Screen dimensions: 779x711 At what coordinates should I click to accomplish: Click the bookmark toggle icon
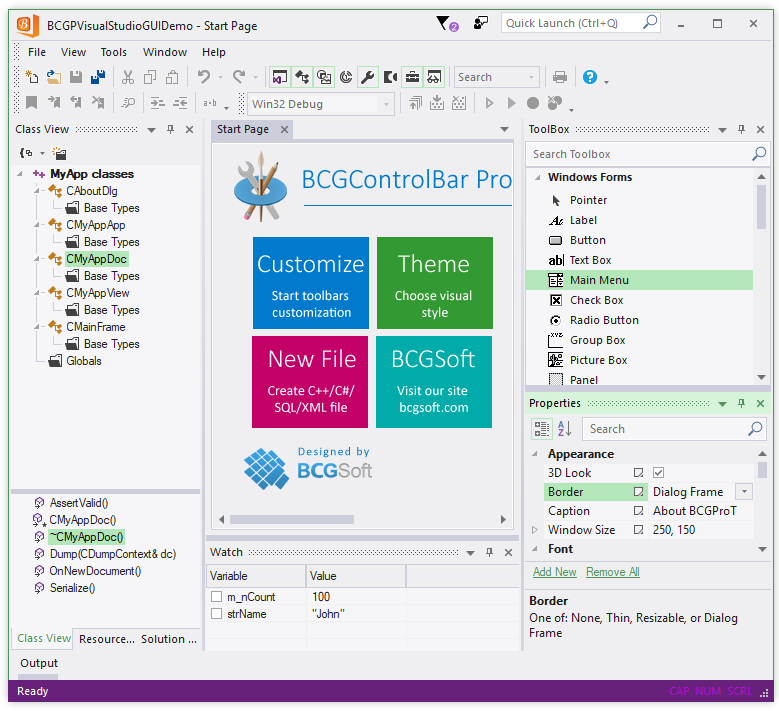click(32, 103)
